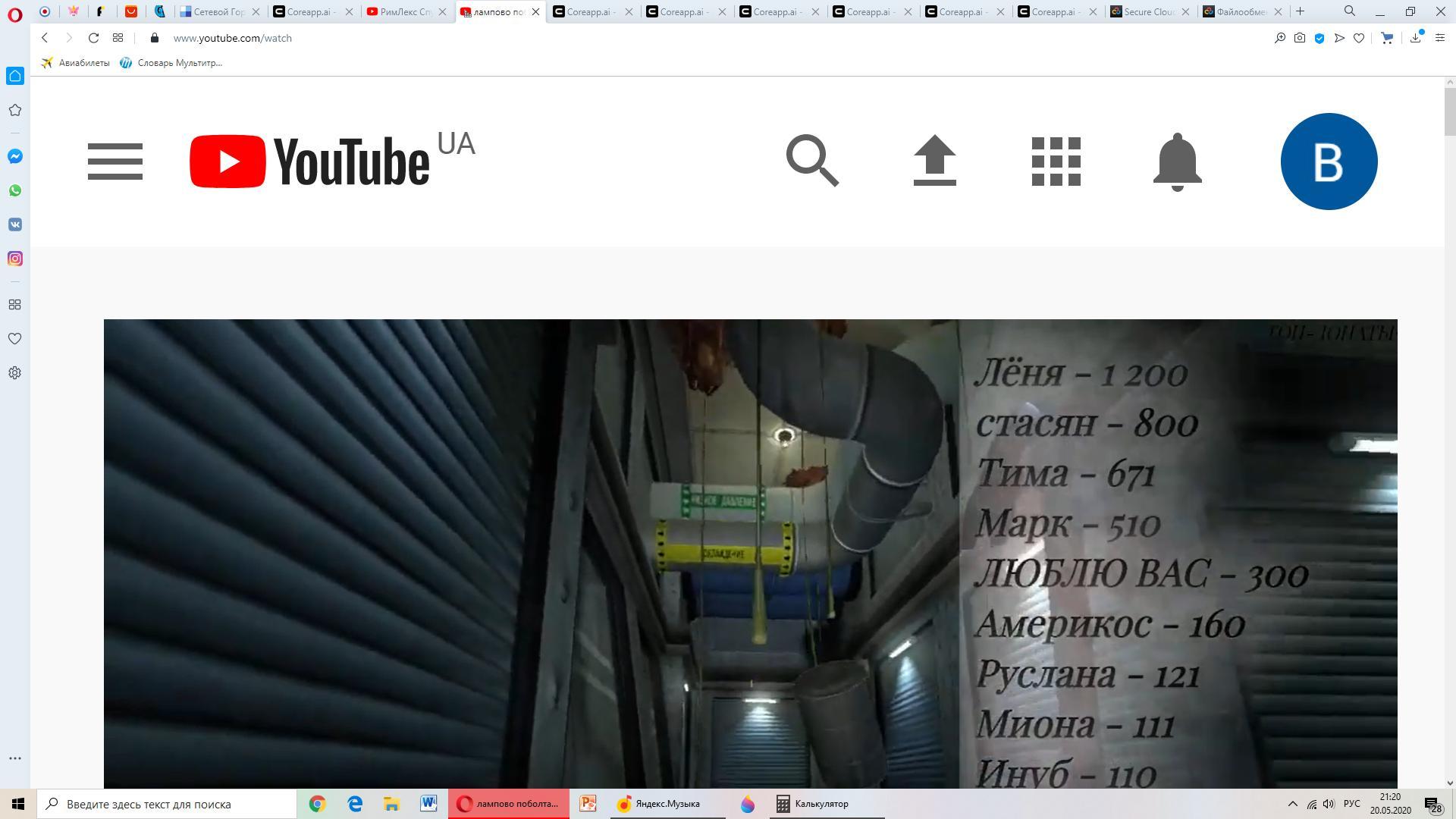Open sidebar Speed Dial tiles icon
This screenshot has width=1456, height=819.
pyautogui.click(x=14, y=305)
